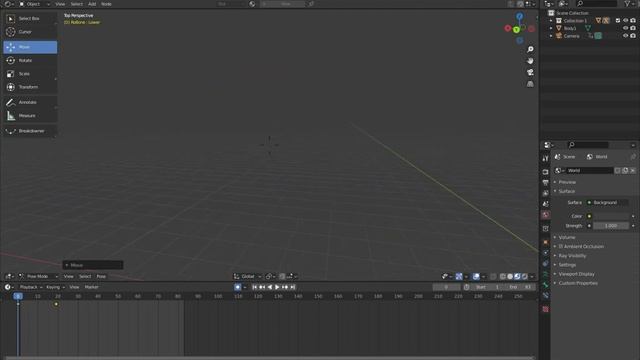
Task: Expand the Body1 tree item
Action: [x=551, y=28]
